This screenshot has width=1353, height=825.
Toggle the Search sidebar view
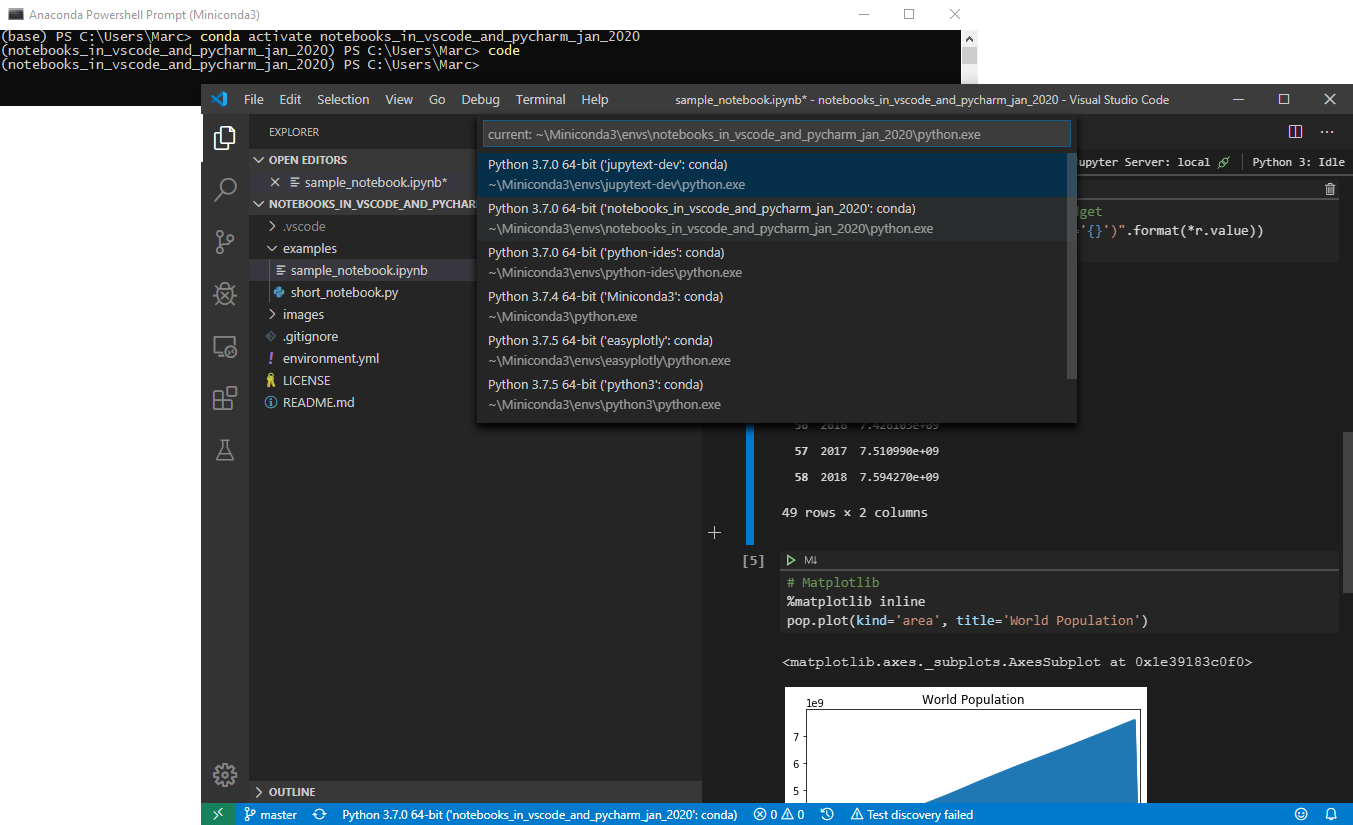pos(224,190)
